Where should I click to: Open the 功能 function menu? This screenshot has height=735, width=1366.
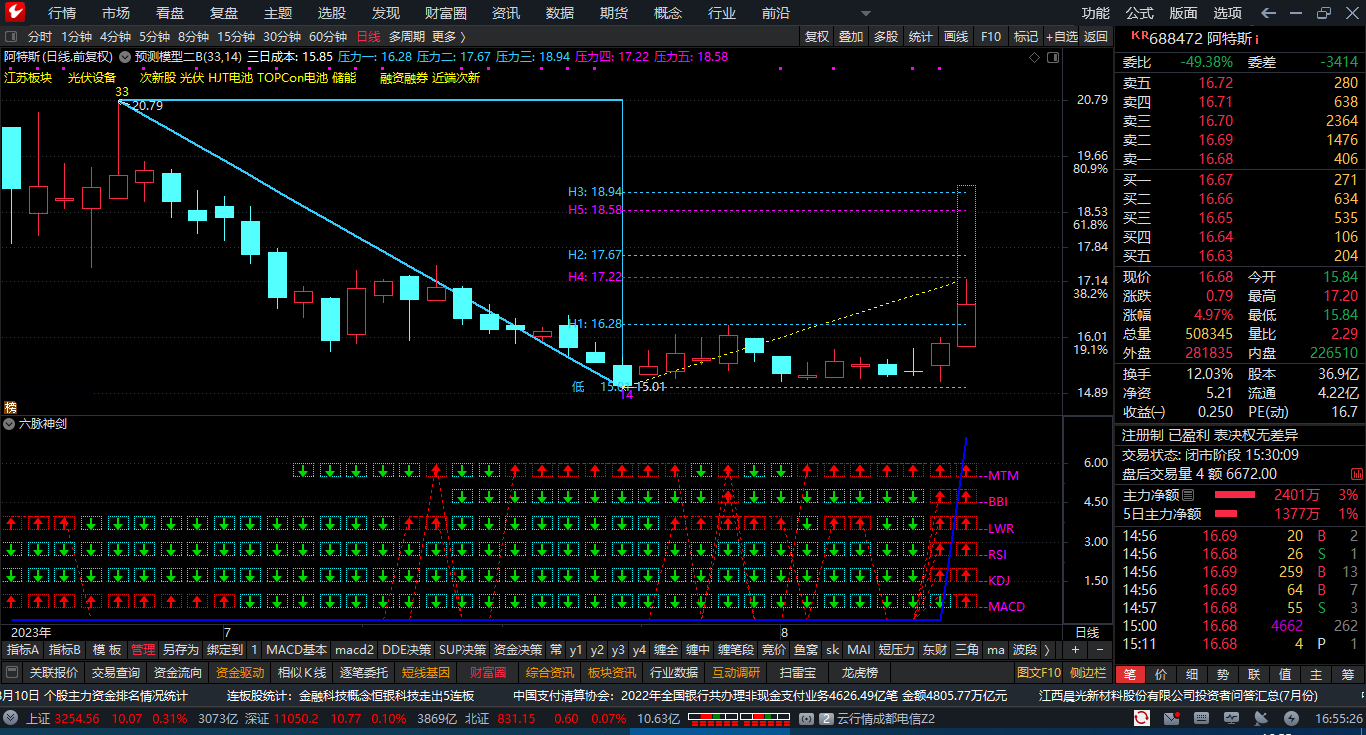(1096, 13)
